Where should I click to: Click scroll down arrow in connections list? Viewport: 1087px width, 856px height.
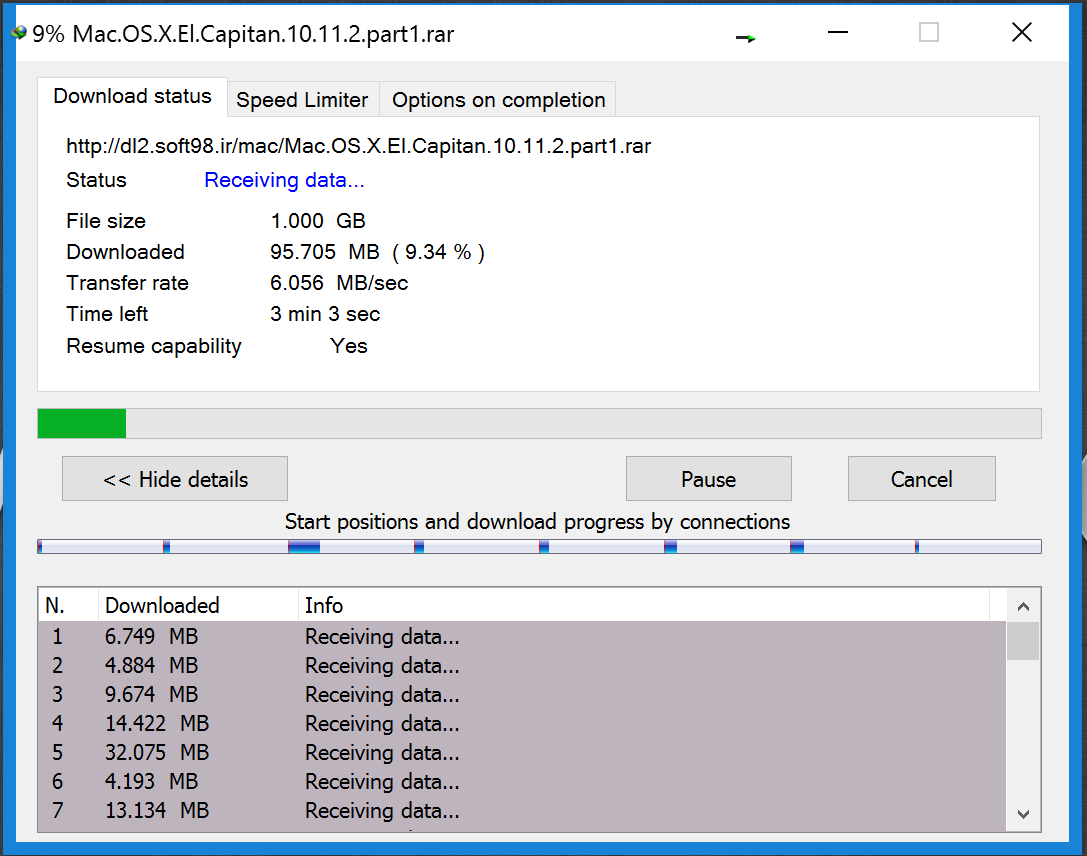coord(1023,814)
